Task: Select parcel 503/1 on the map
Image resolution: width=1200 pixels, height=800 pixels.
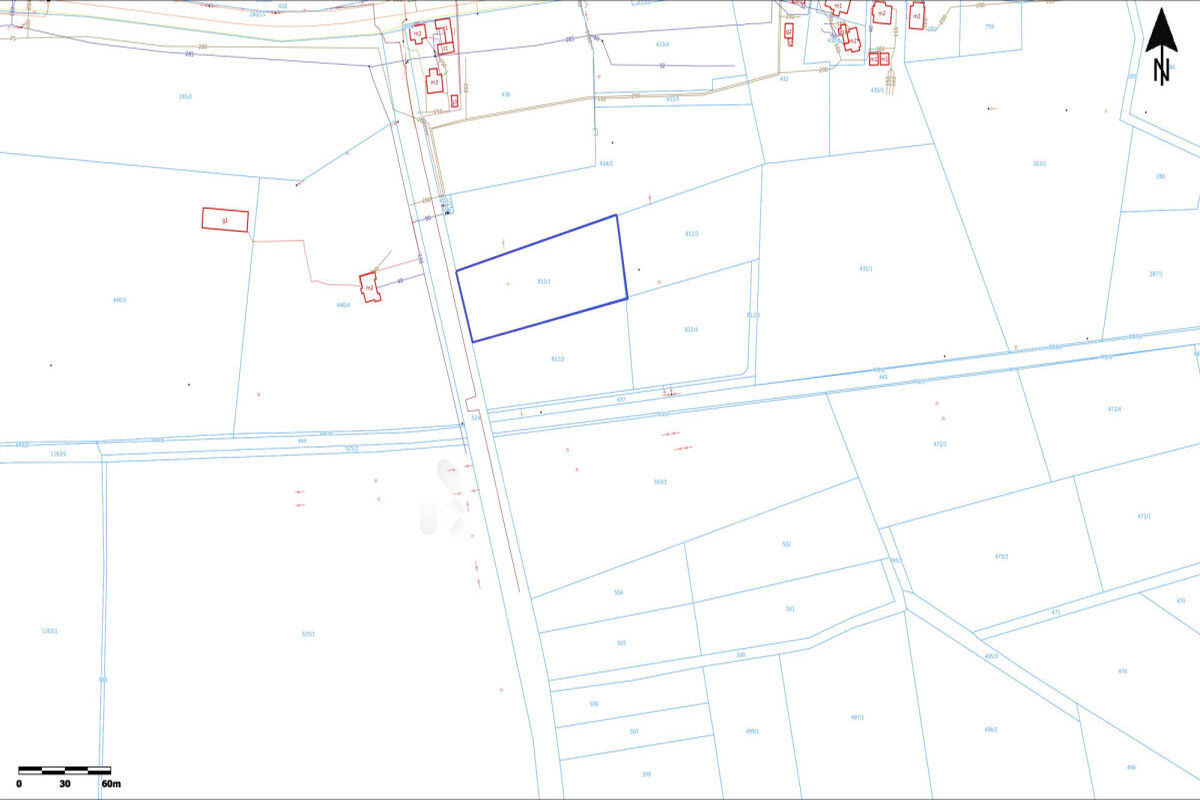Action: point(660,482)
